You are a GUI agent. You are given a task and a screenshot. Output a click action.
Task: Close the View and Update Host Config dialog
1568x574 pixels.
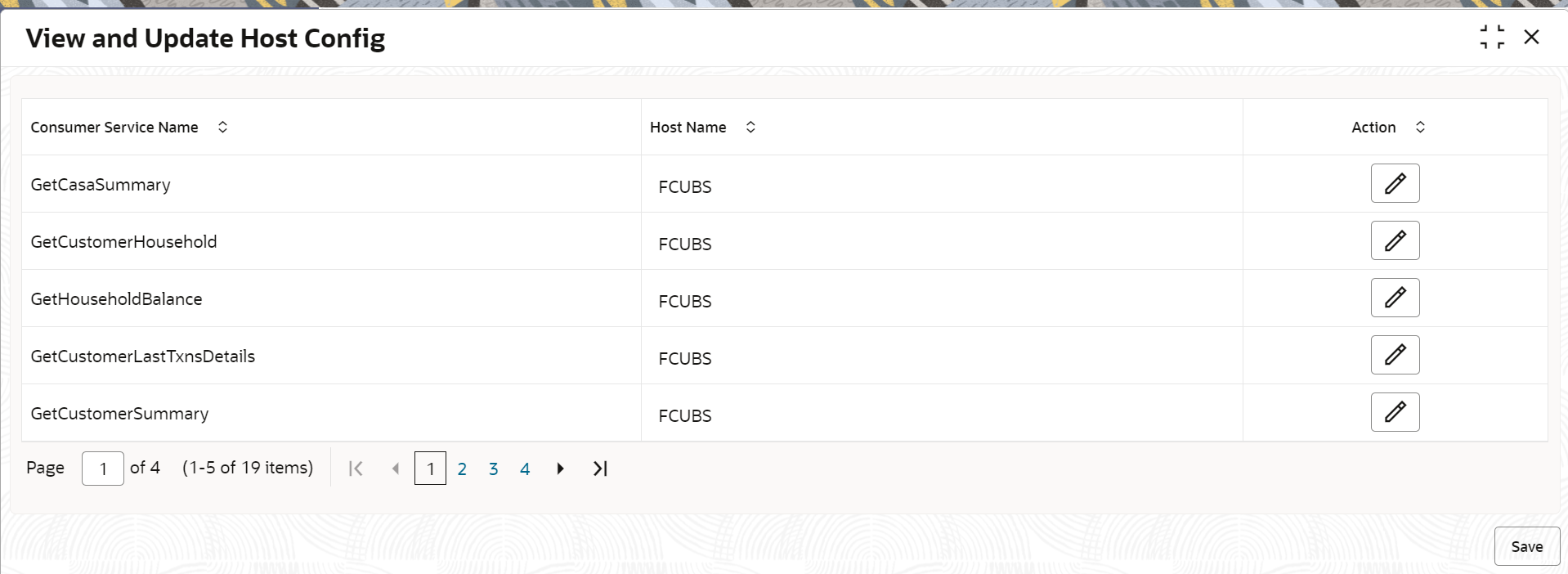pyautogui.click(x=1531, y=37)
